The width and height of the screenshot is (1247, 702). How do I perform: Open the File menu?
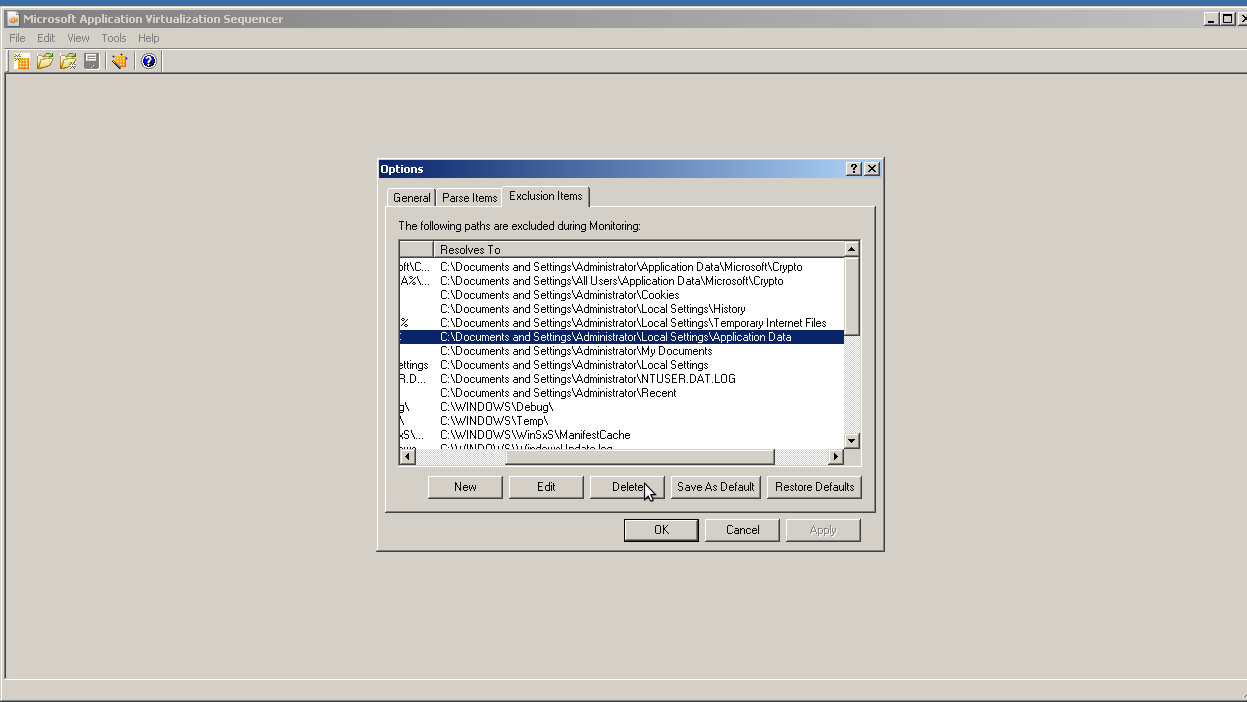18,38
